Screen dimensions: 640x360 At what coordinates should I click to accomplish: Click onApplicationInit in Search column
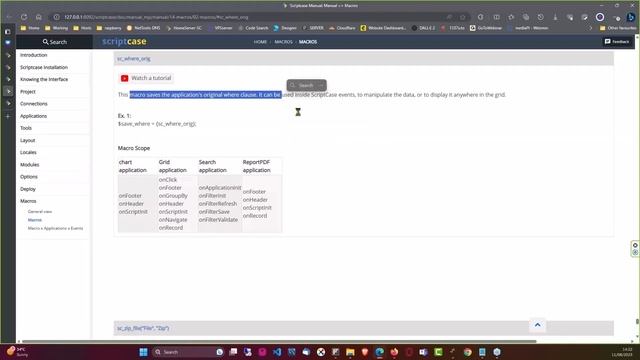[x=220, y=188]
